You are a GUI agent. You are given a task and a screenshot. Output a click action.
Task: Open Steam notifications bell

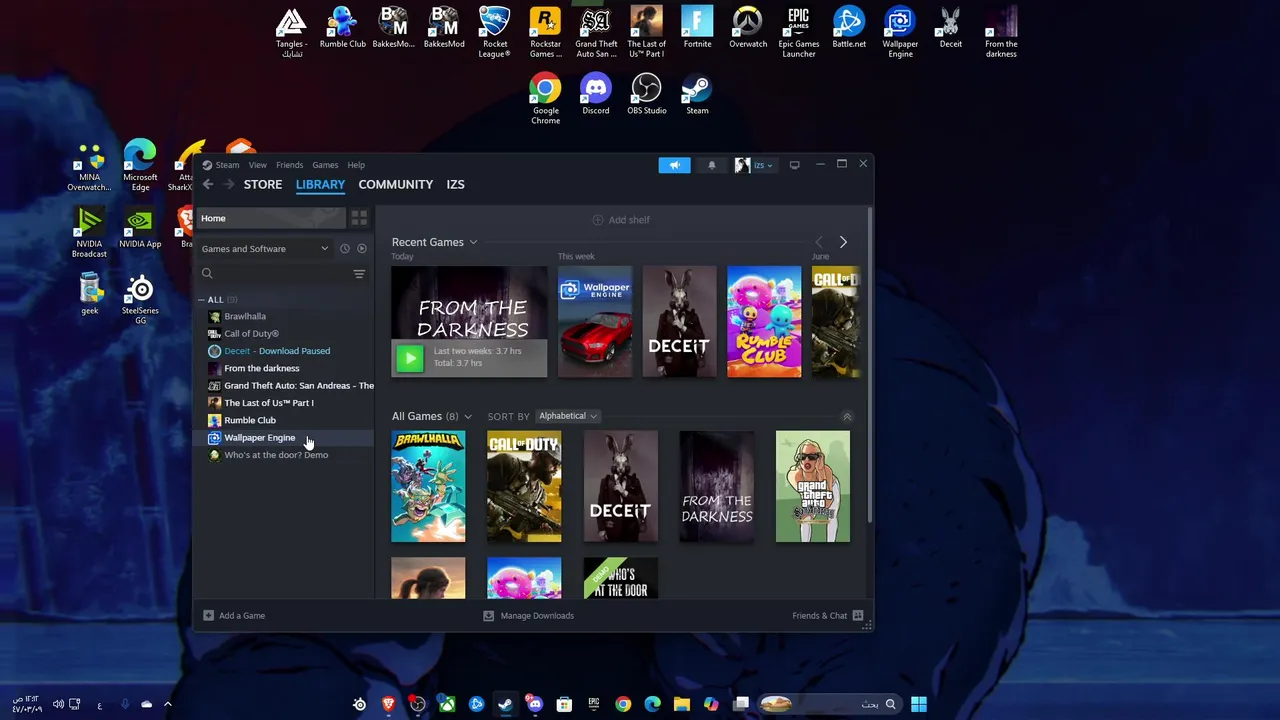coord(712,165)
